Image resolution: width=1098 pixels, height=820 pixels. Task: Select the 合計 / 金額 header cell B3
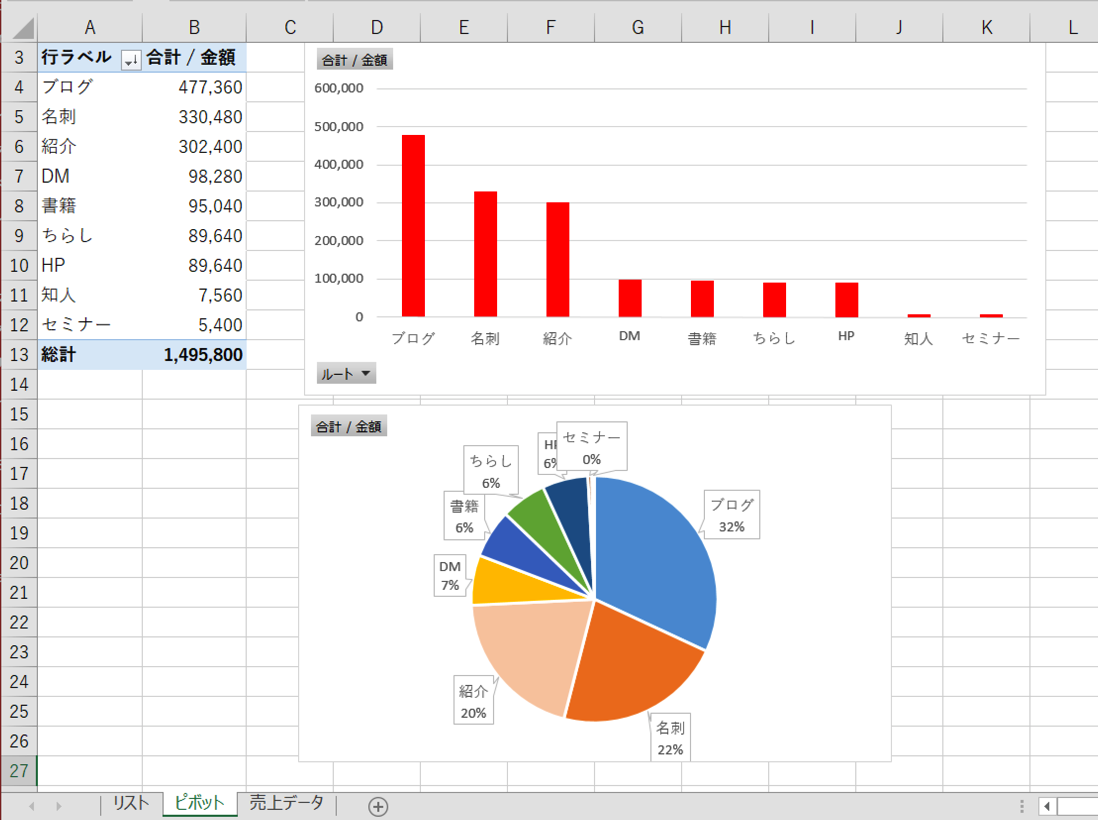click(194, 57)
